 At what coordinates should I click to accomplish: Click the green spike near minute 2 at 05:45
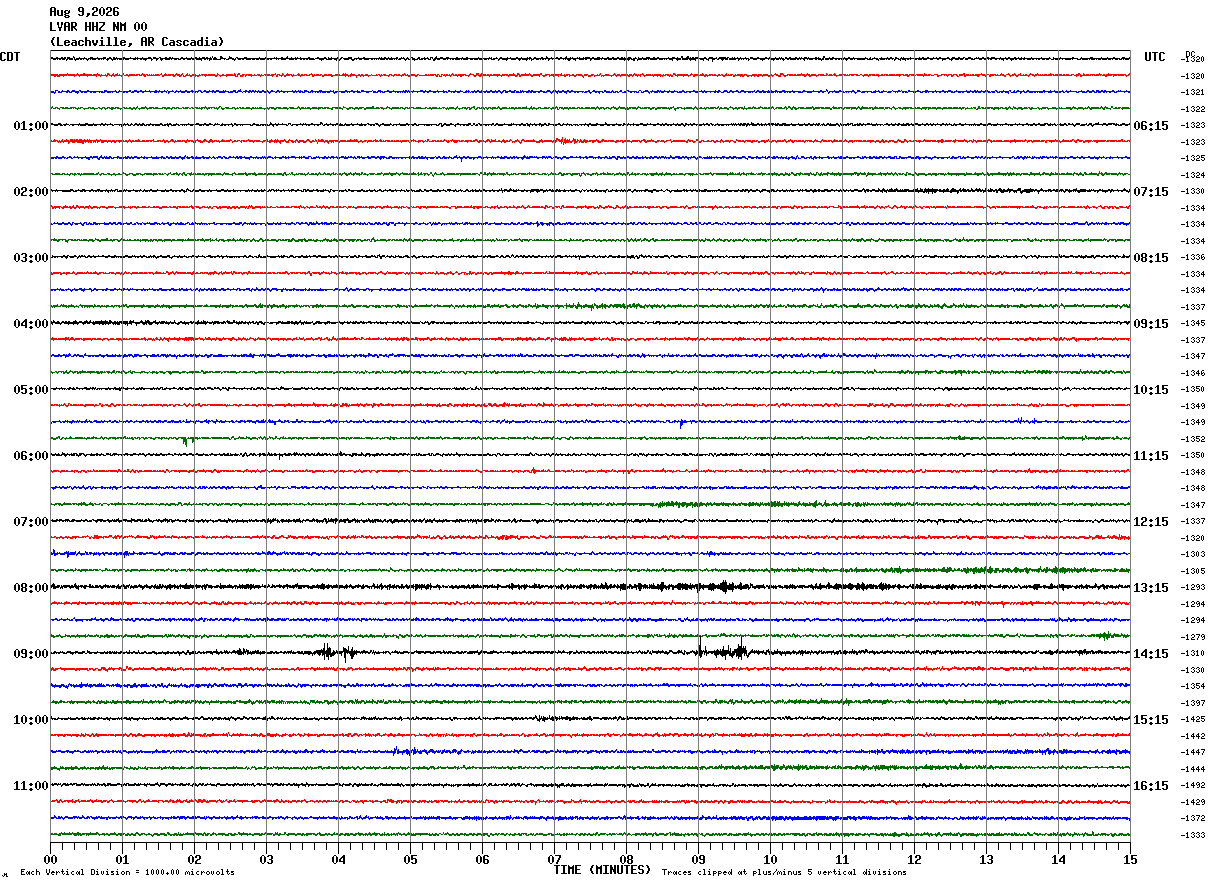pos(186,440)
